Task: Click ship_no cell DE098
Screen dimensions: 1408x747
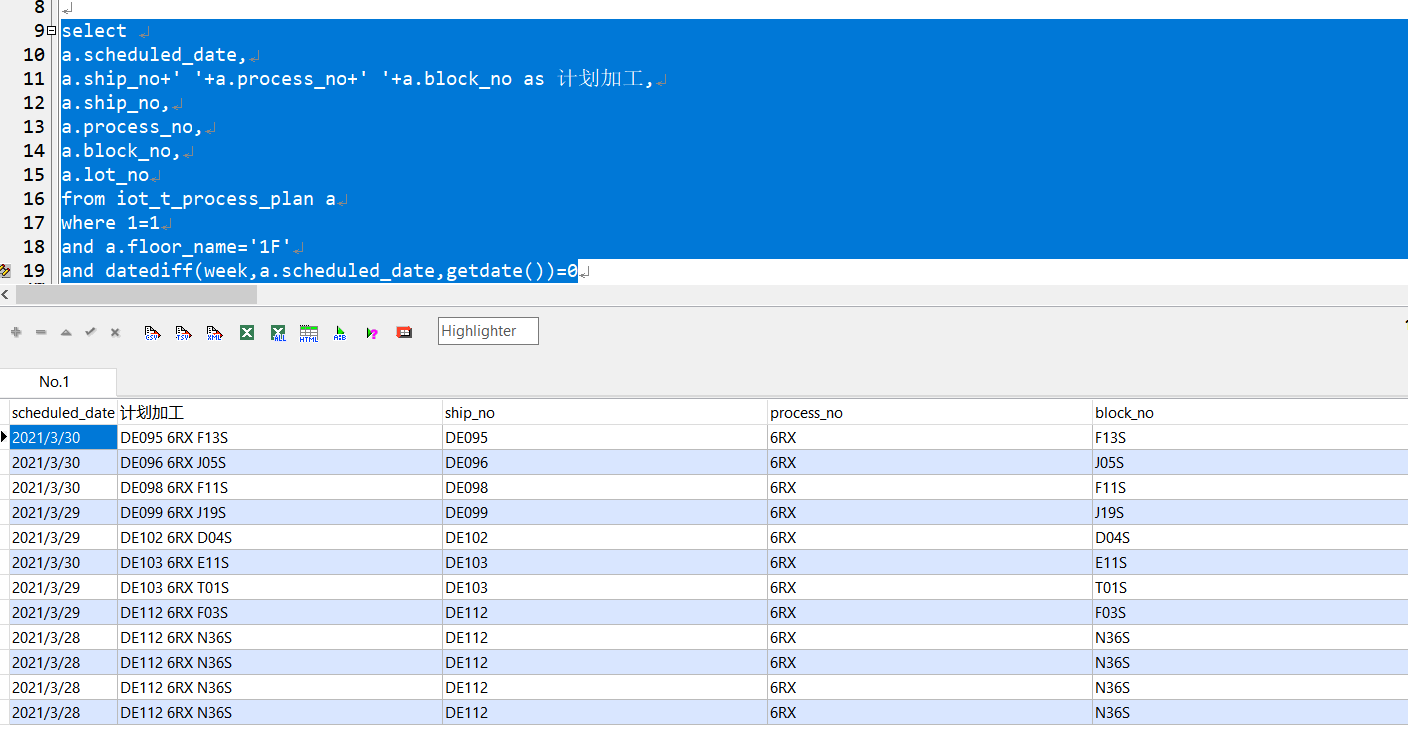Action: (605, 487)
